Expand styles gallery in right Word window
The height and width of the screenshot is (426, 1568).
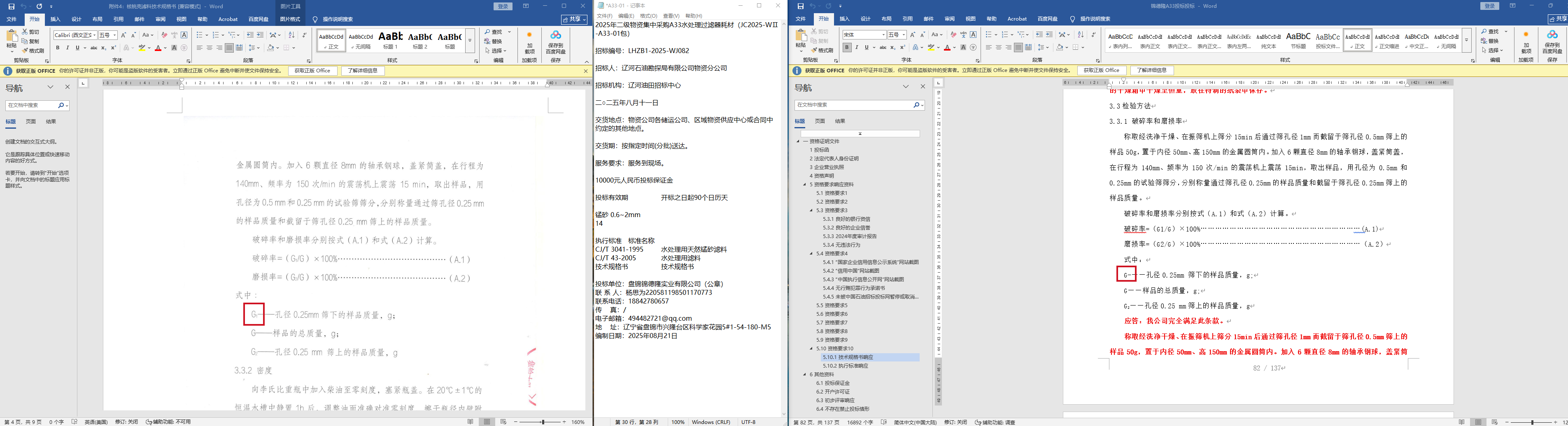pyautogui.click(x=1466, y=40)
